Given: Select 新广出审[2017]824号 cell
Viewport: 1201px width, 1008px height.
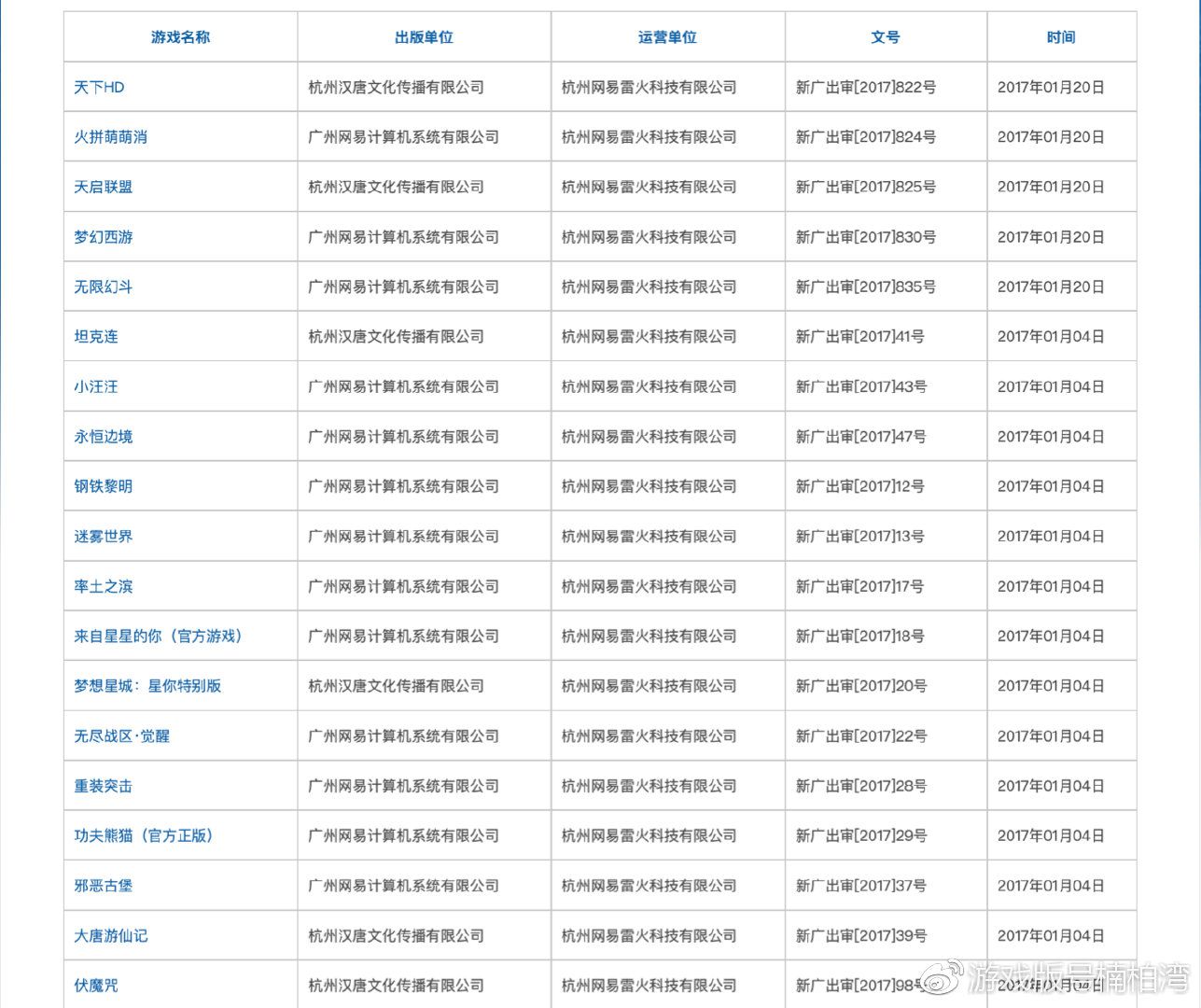Looking at the screenshot, I should (886, 137).
